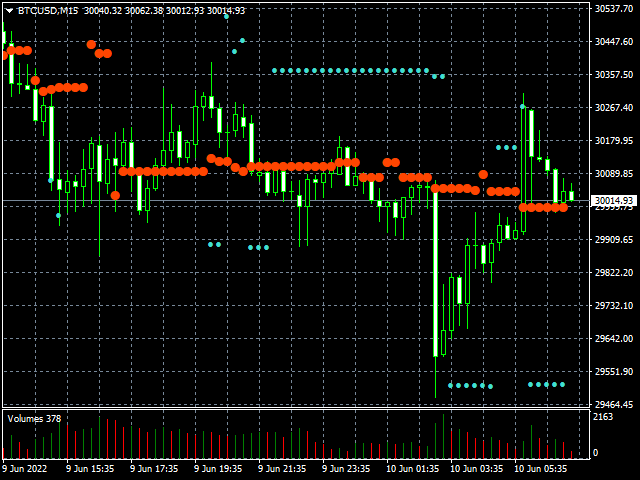
Task: Click the 29909.65 price axis label
Action: (614, 240)
